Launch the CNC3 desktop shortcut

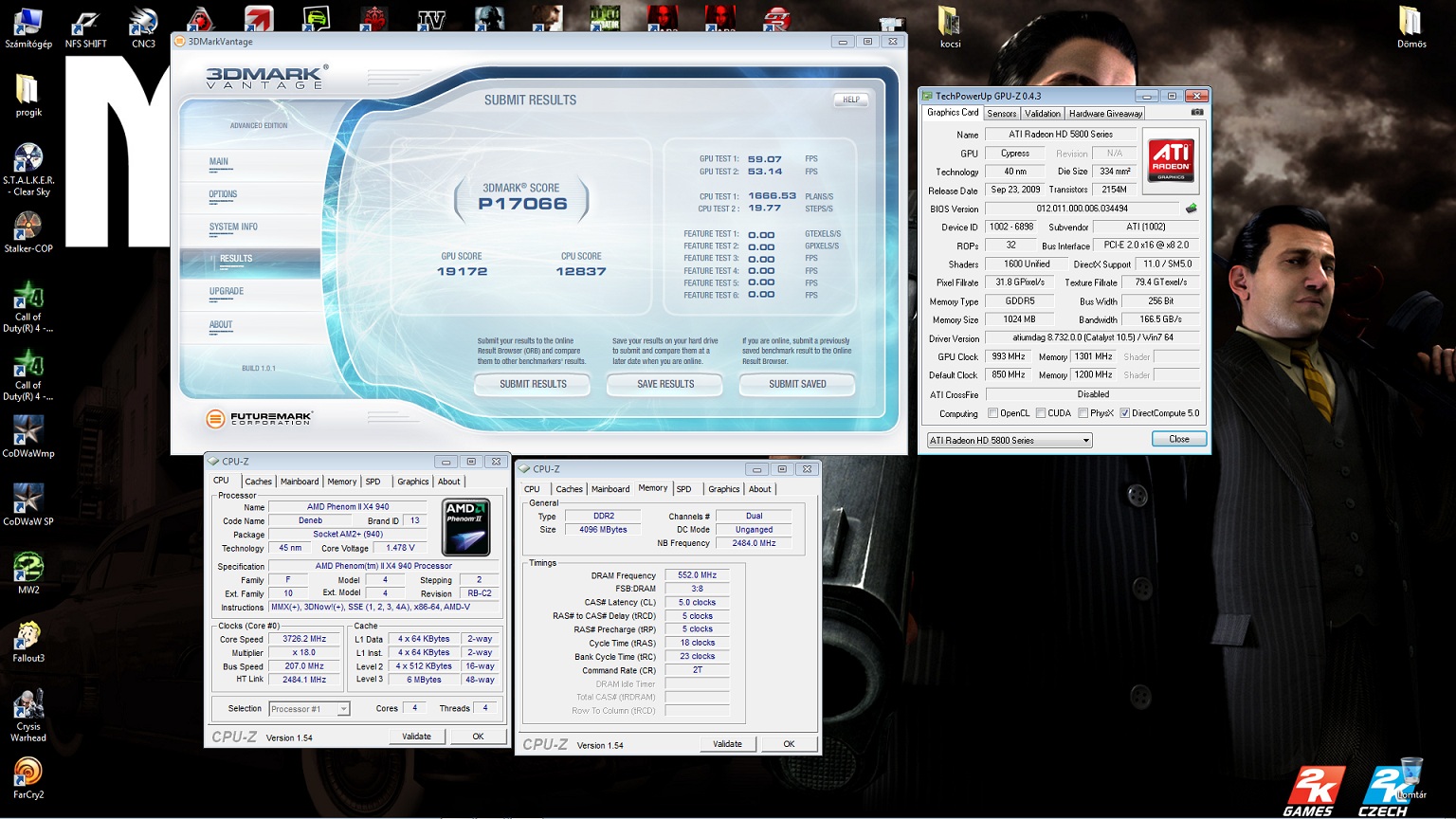click(x=143, y=27)
